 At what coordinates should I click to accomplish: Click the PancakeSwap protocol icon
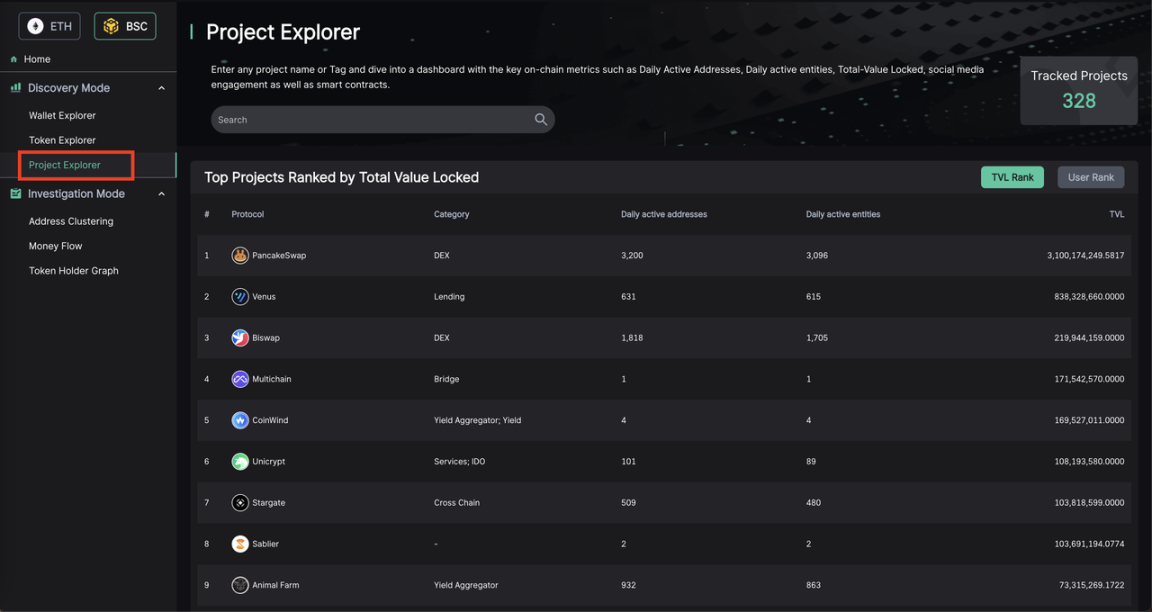(x=240, y=256)
